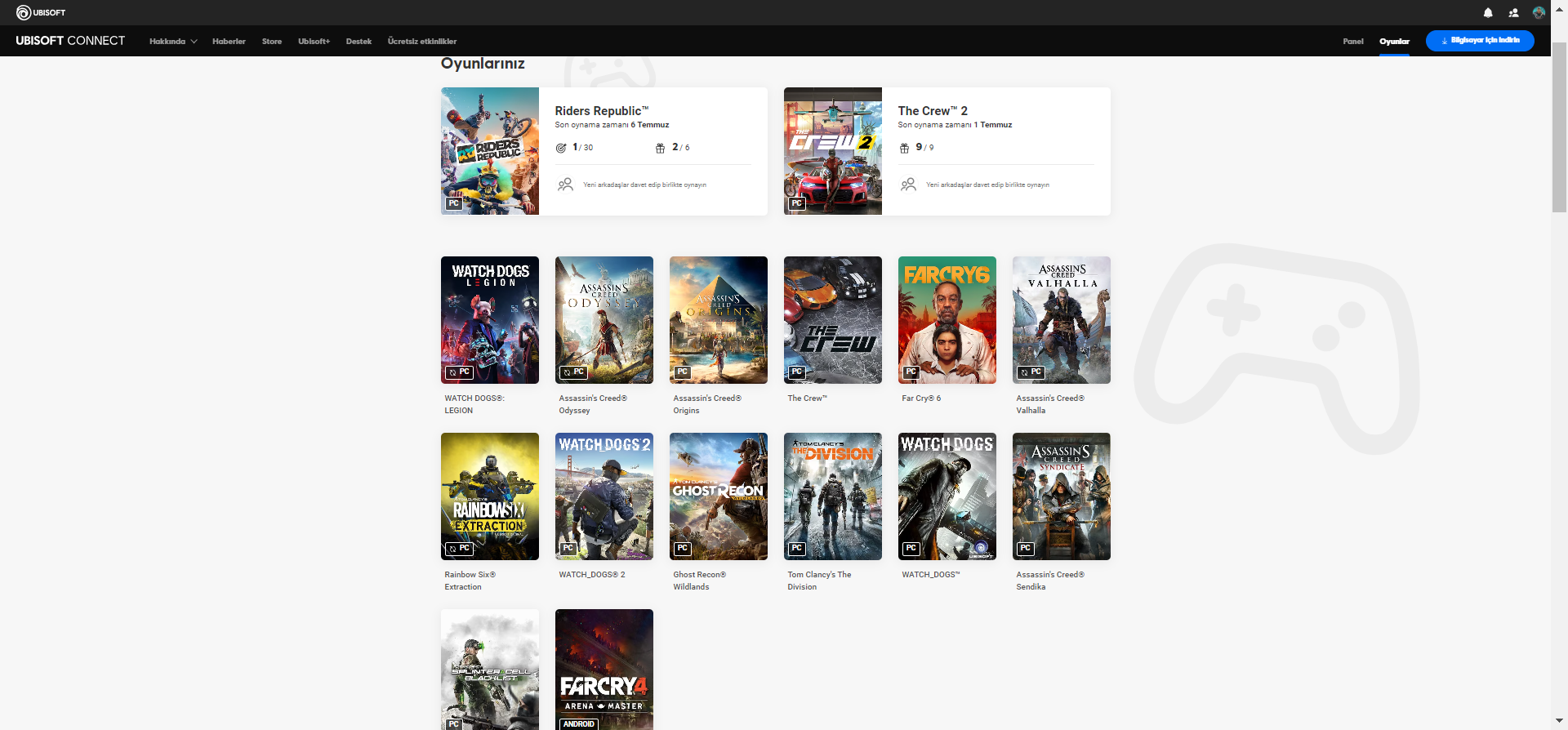Click the 'Rainbow Six® Extraction' title text
Image resolution: width=1568 pixels, height=730 pixels.
click(470, 581)
